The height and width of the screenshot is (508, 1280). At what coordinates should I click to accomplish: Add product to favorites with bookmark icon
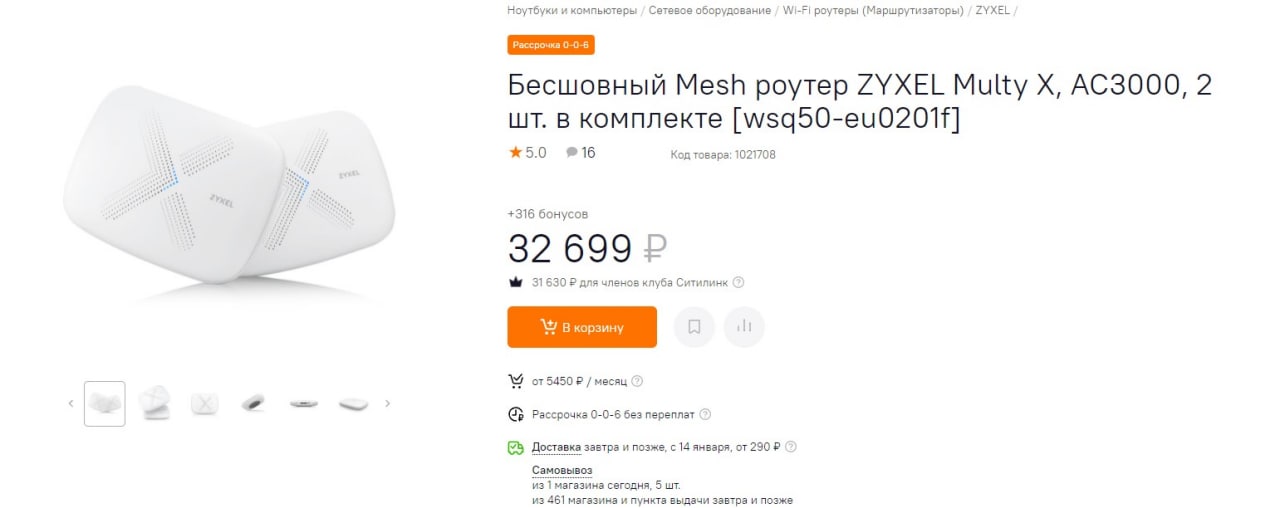(x=694, y=327)
